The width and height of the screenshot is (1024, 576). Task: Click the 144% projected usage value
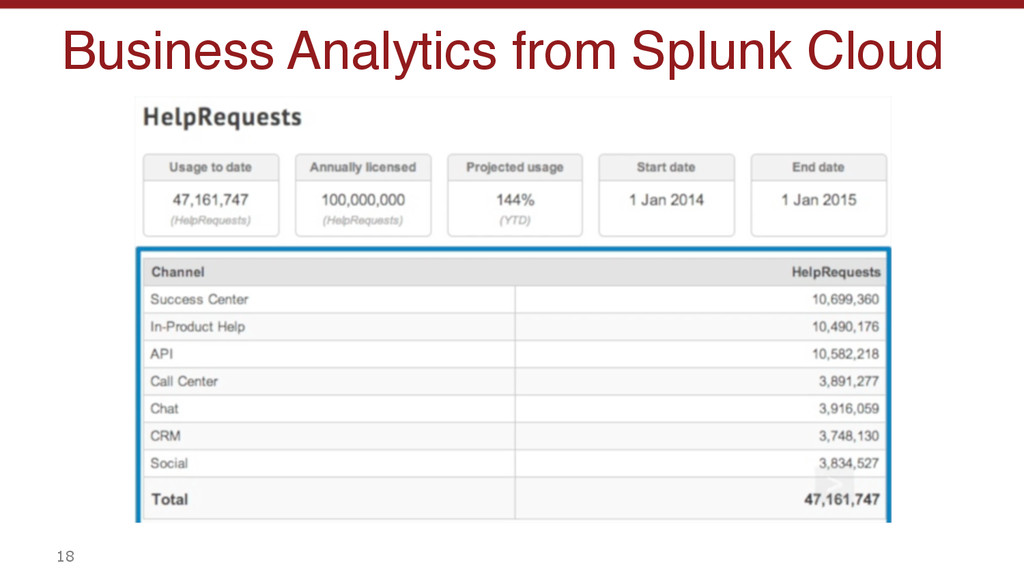(515, 200)
